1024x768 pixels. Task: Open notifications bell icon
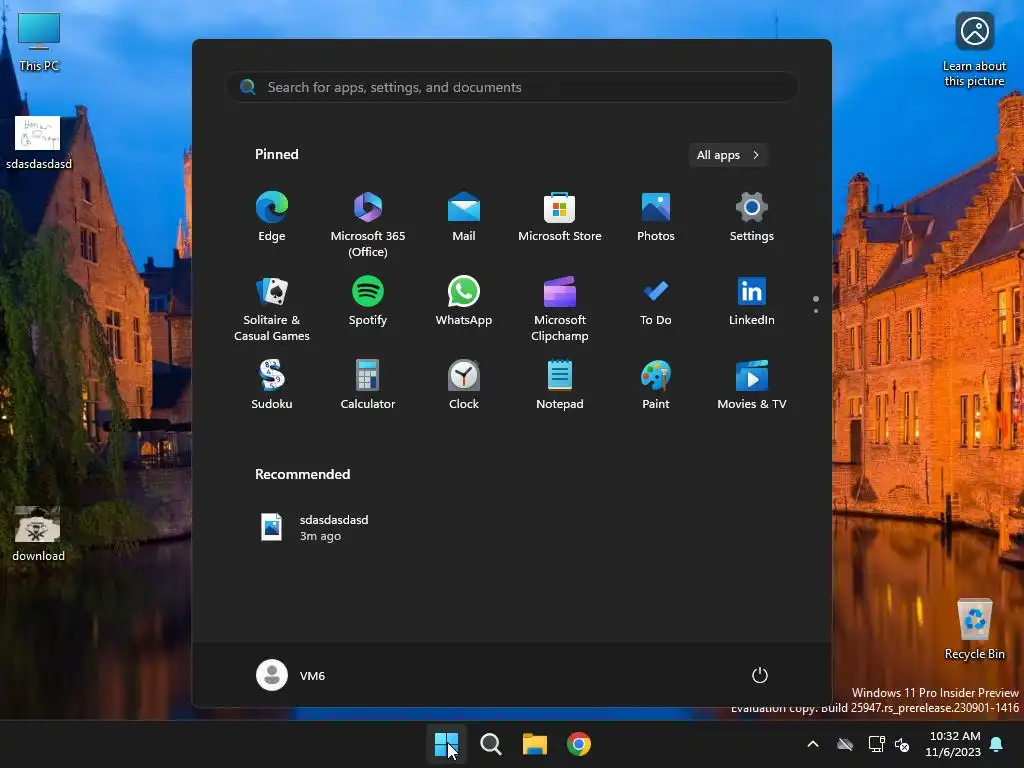click(997, 744)
